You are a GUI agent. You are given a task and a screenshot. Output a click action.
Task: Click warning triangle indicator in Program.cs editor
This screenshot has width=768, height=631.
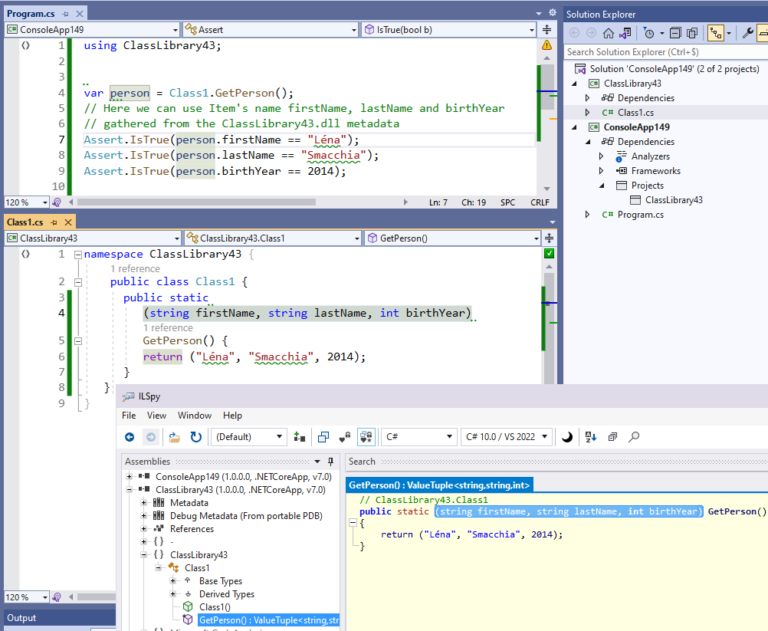pos(547,46)
